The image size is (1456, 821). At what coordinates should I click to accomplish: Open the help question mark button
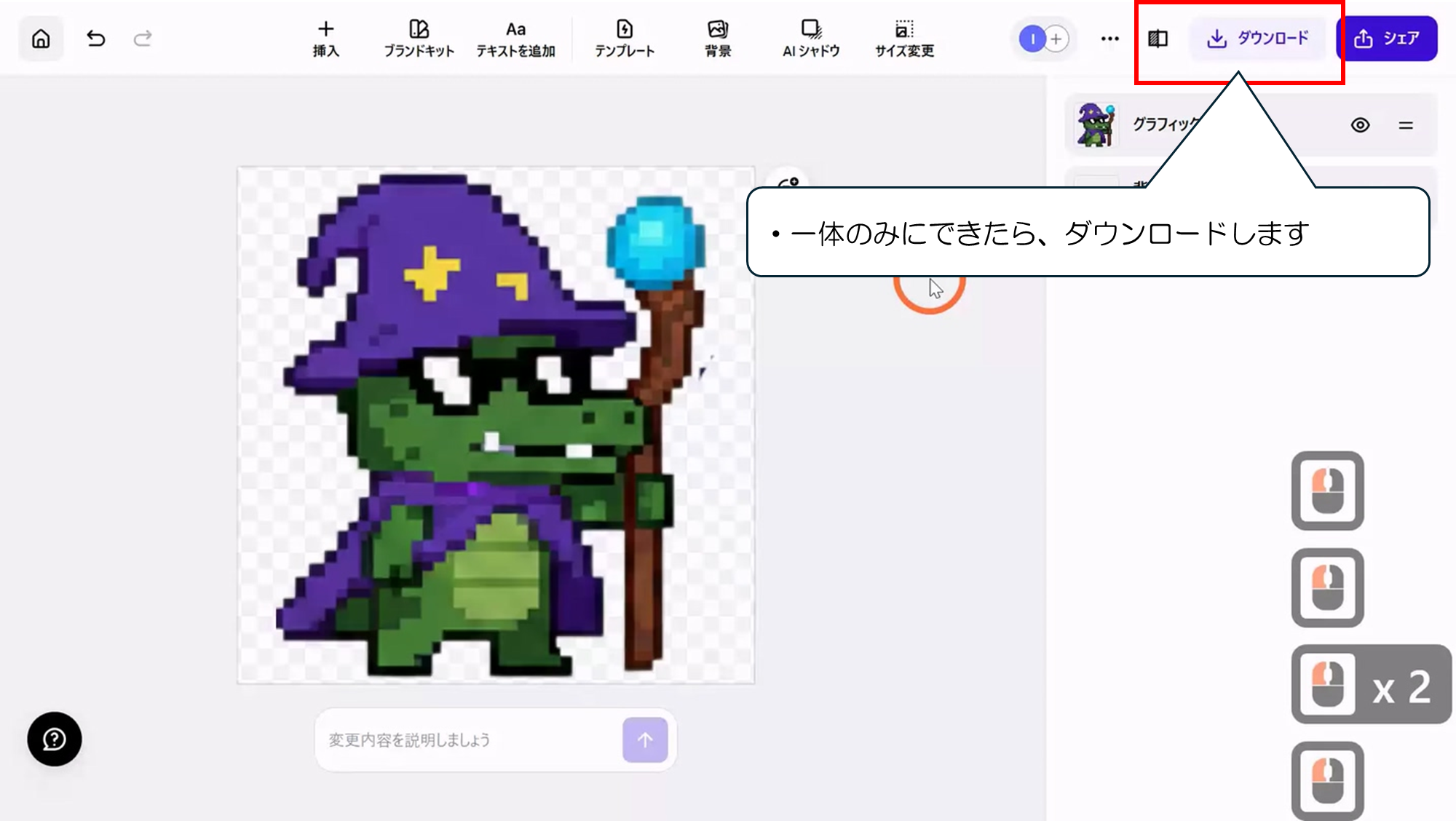[55, 739]
